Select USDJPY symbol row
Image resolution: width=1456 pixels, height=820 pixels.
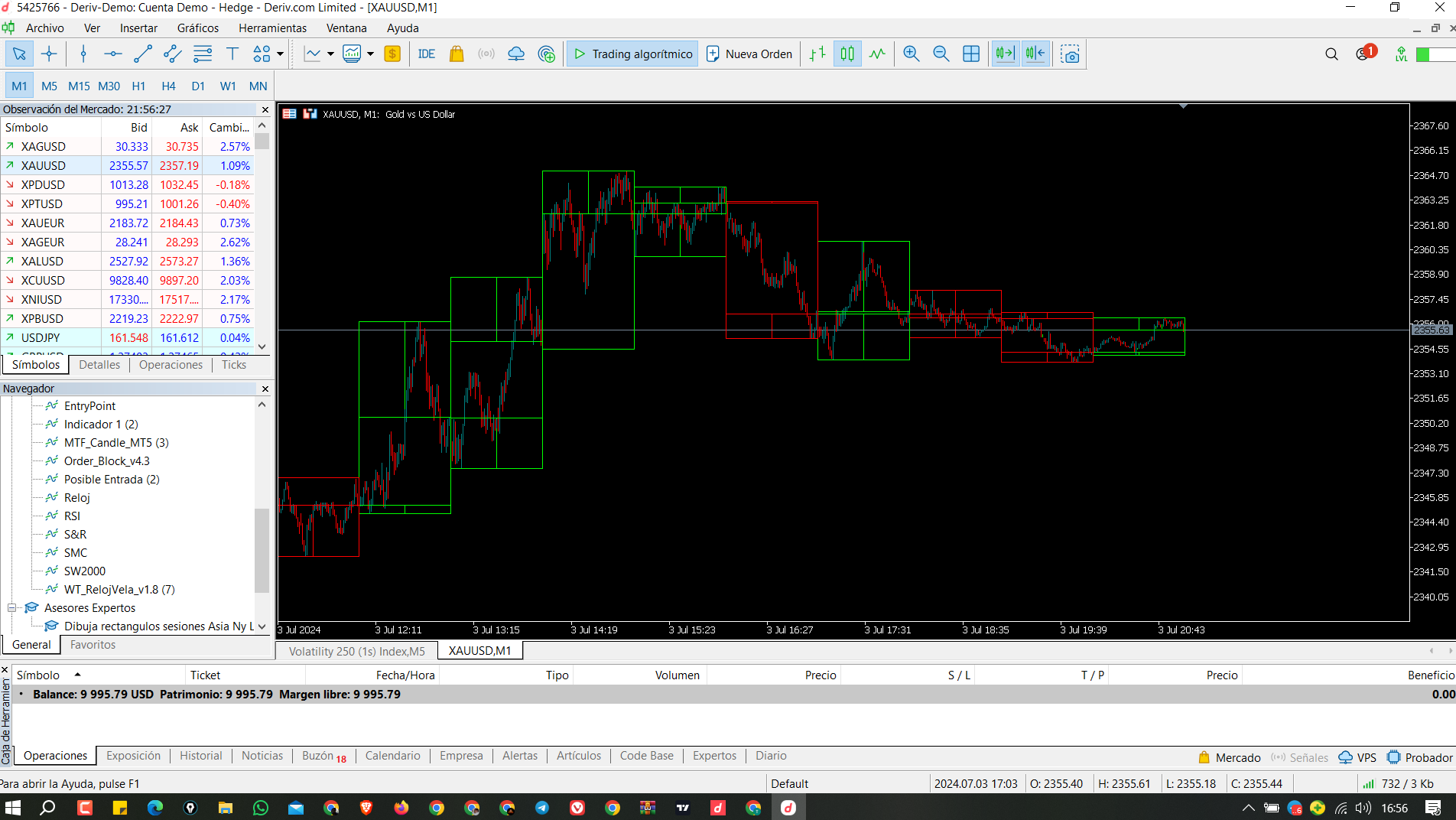click(127, 337)
